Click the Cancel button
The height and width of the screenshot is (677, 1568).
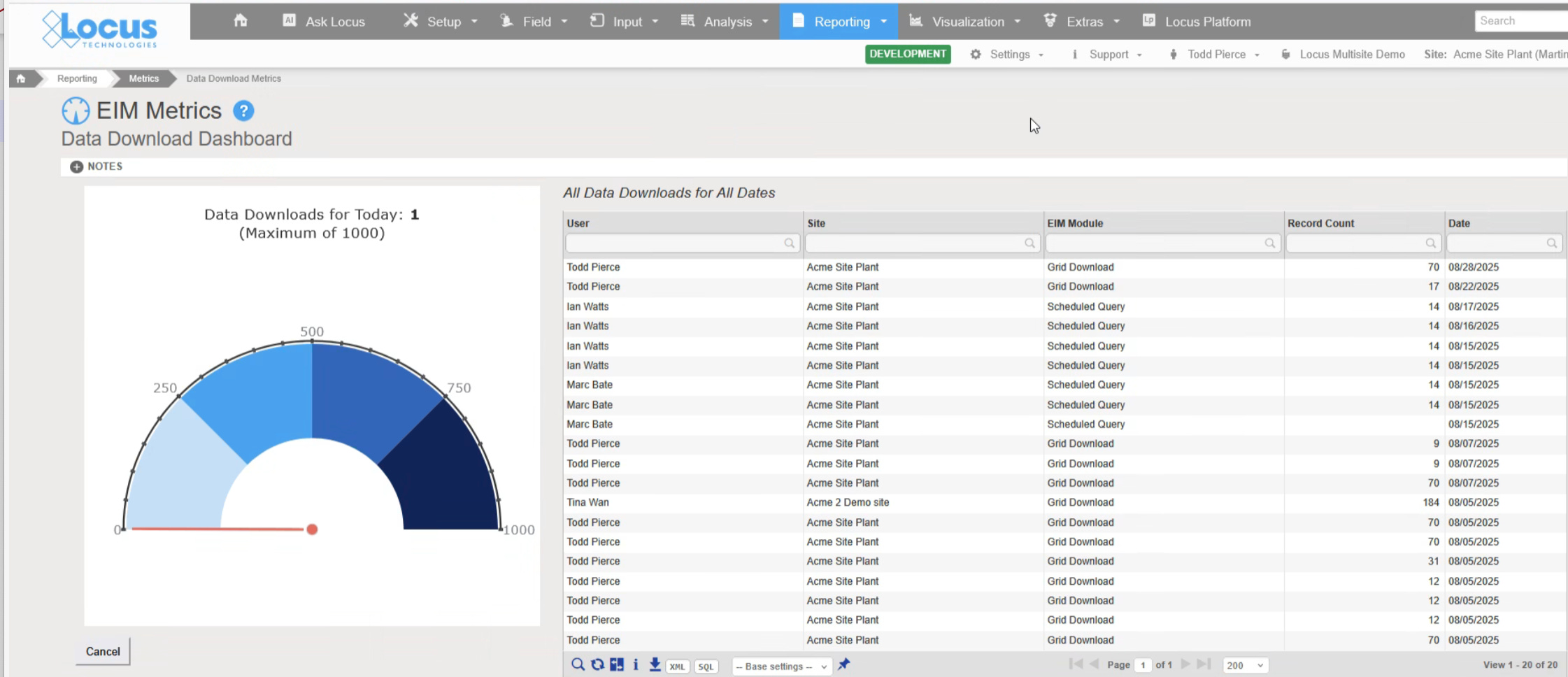click(x=103, y=651)
